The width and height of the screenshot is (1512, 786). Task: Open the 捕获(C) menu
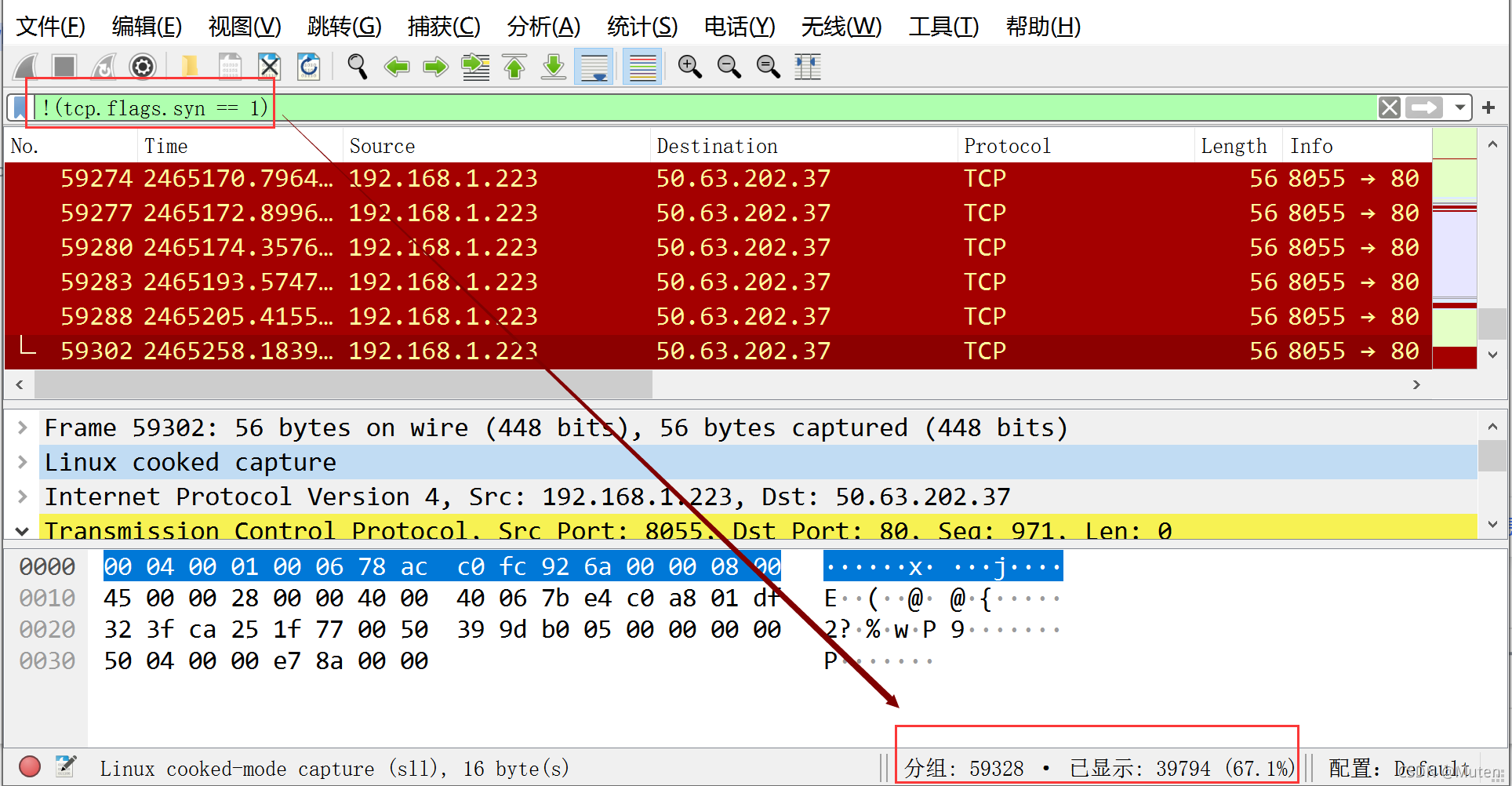click(444, 27)
